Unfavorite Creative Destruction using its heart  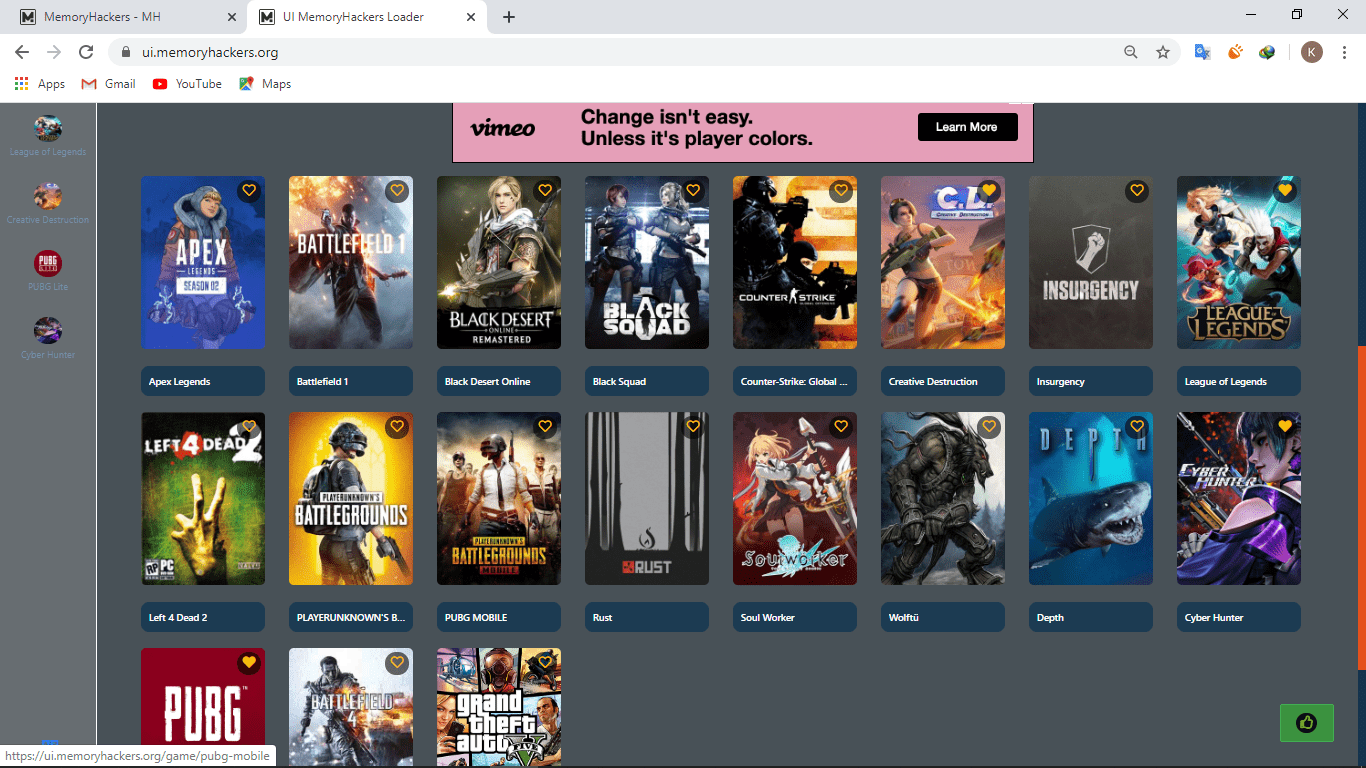[x=989, y=190]
